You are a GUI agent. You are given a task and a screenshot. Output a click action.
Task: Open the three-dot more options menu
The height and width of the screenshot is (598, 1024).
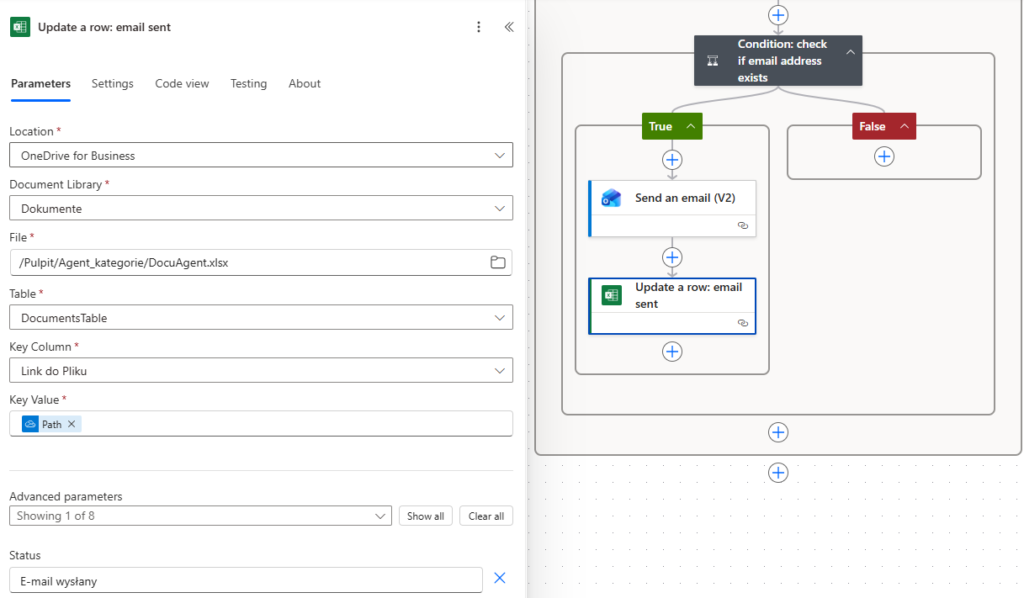tap(479, 27)
